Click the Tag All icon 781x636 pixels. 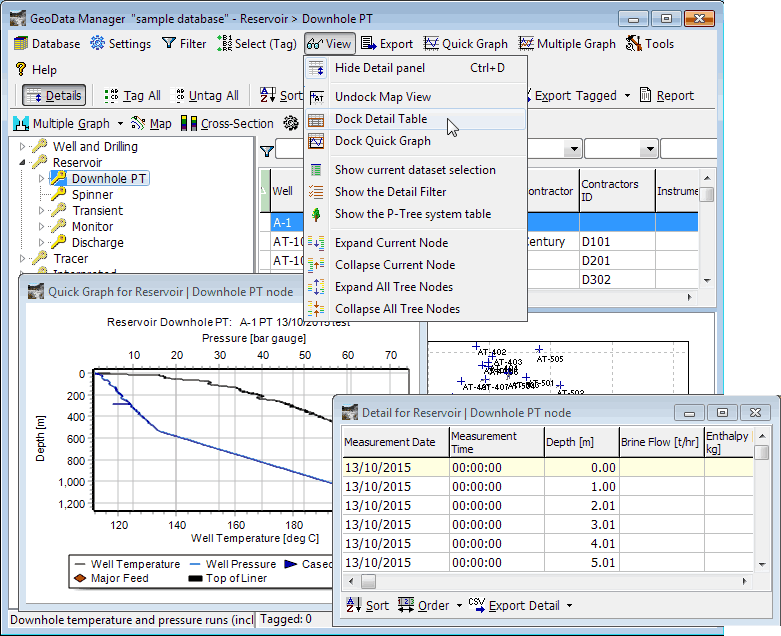coord(111,96)
